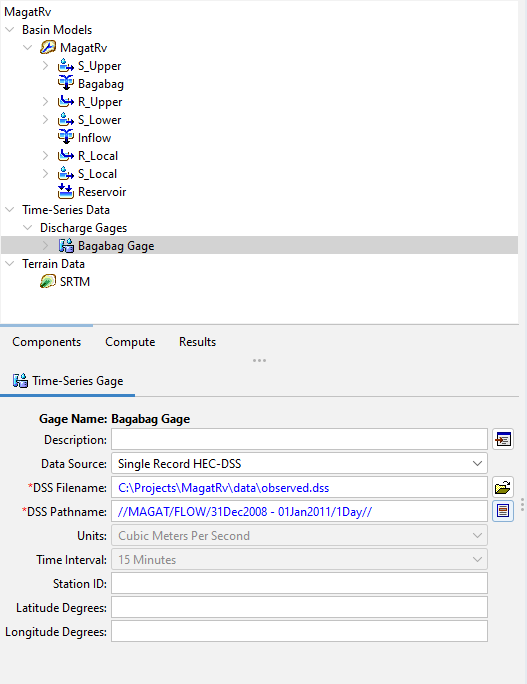Collapse the Time-Series Data node
The height and width of the screenshot is (684, 527).
10,209
